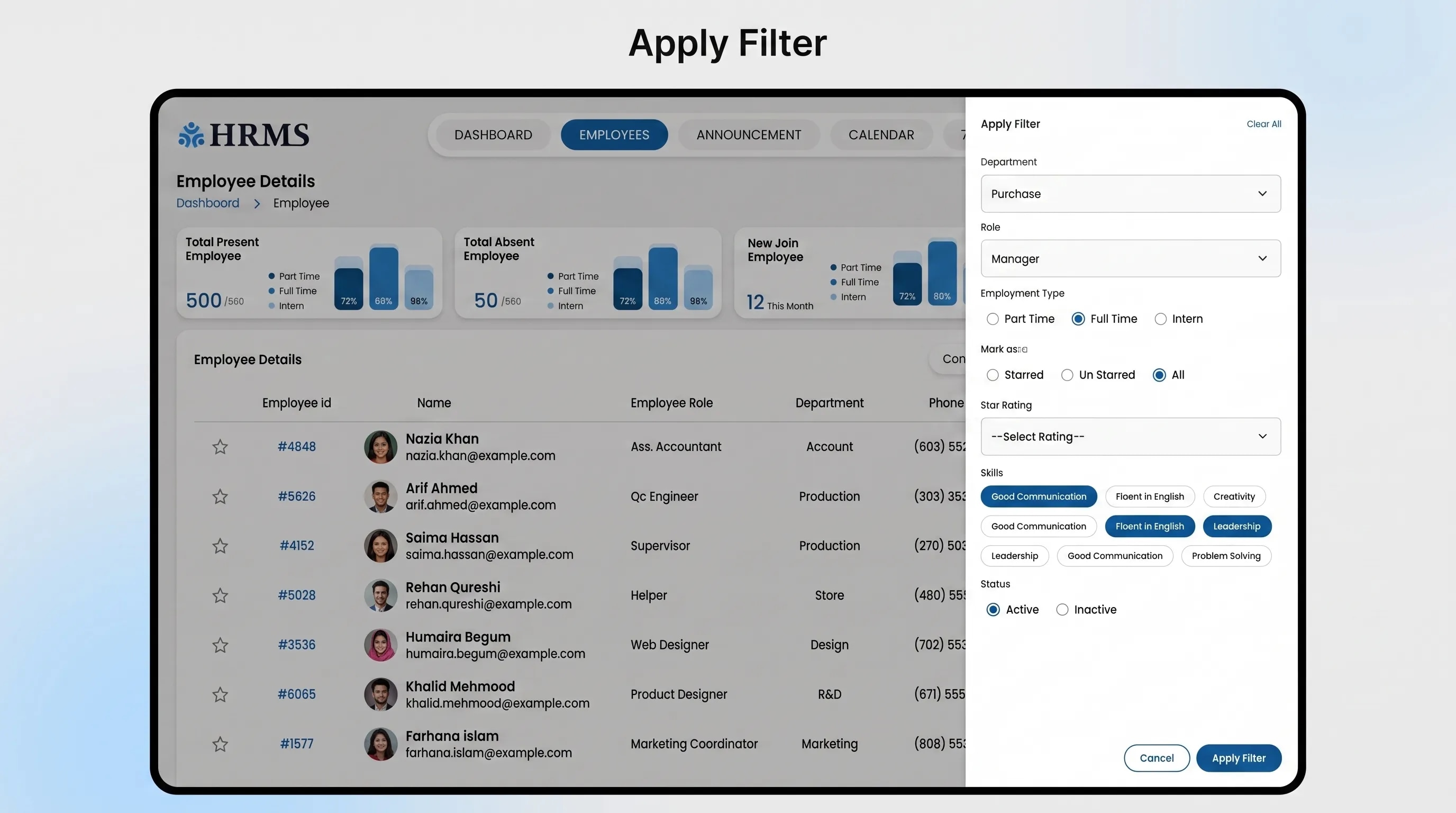Click the Cancel button
The height and width of the screenshot is (813, 1456).
click(x=1157, y=758)
